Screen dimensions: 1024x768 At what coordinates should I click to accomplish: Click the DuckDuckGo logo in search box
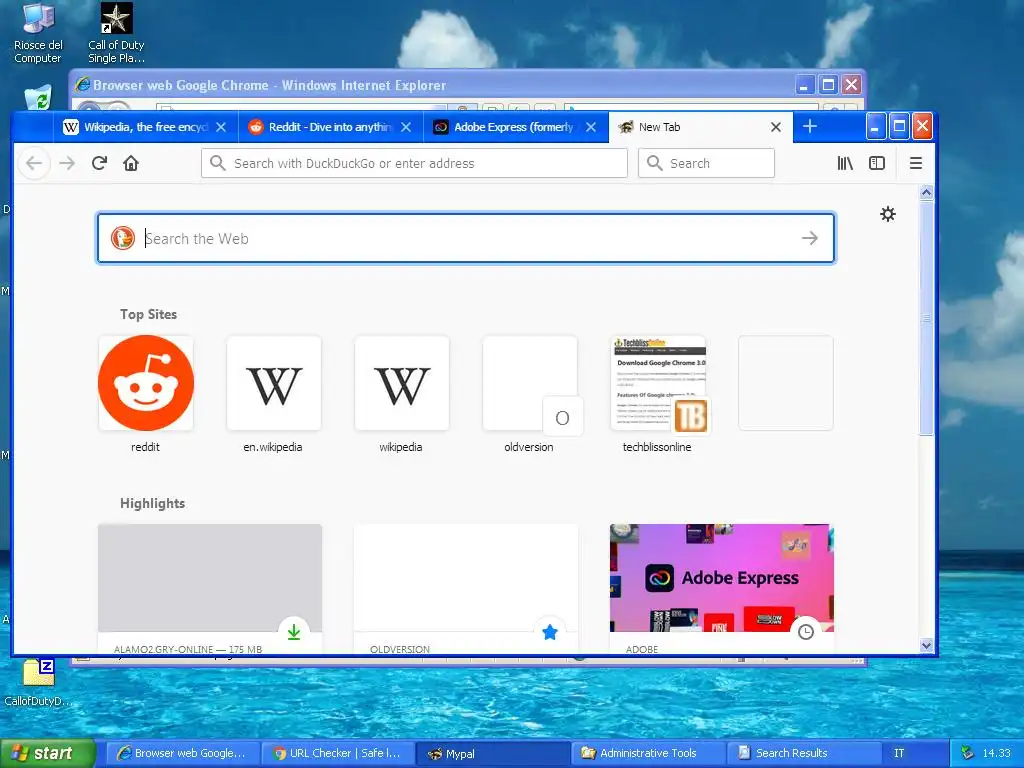pyautogui.click(x=123, y=238)
